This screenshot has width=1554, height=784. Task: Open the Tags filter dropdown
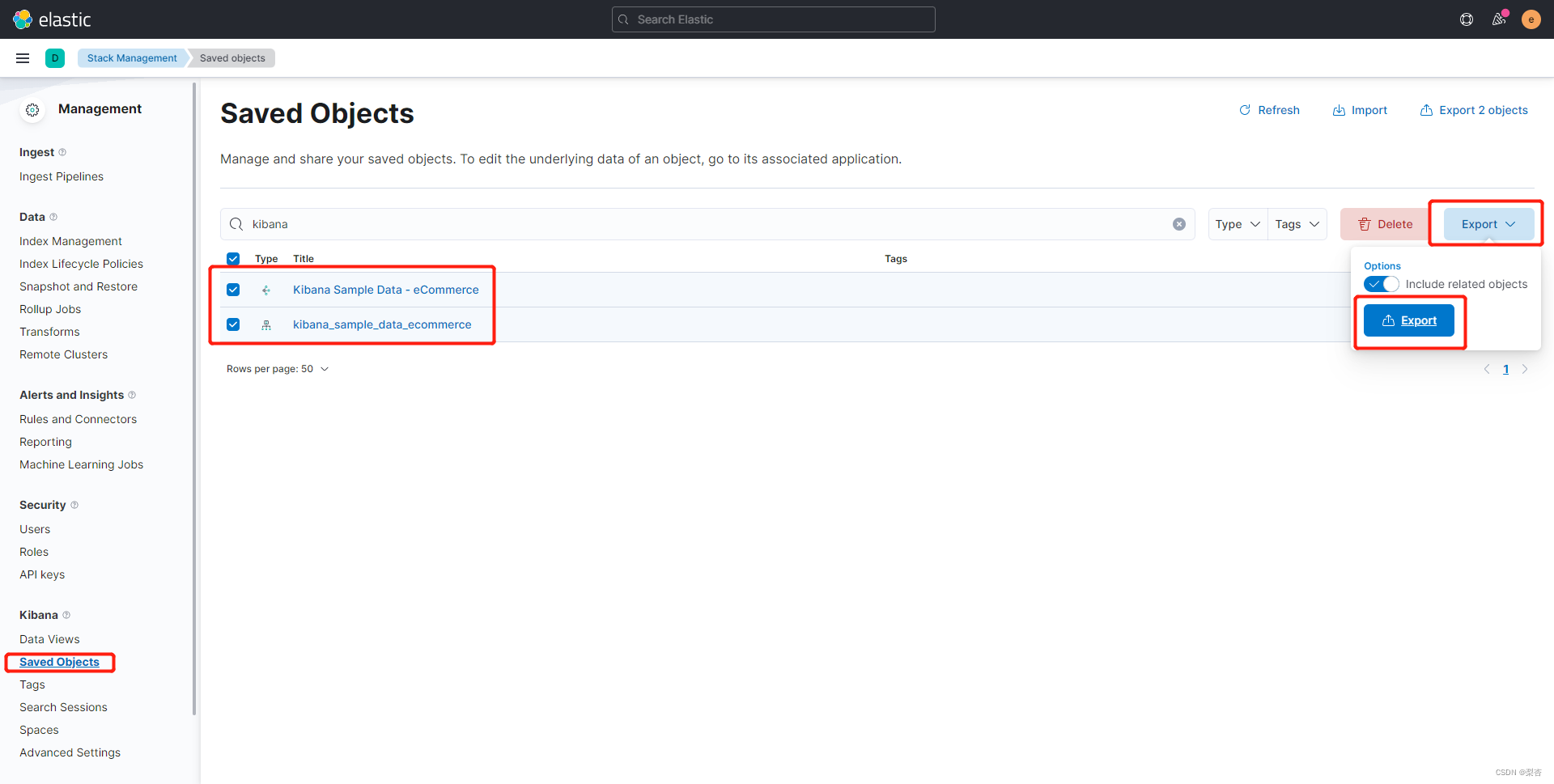point(1295,224)
